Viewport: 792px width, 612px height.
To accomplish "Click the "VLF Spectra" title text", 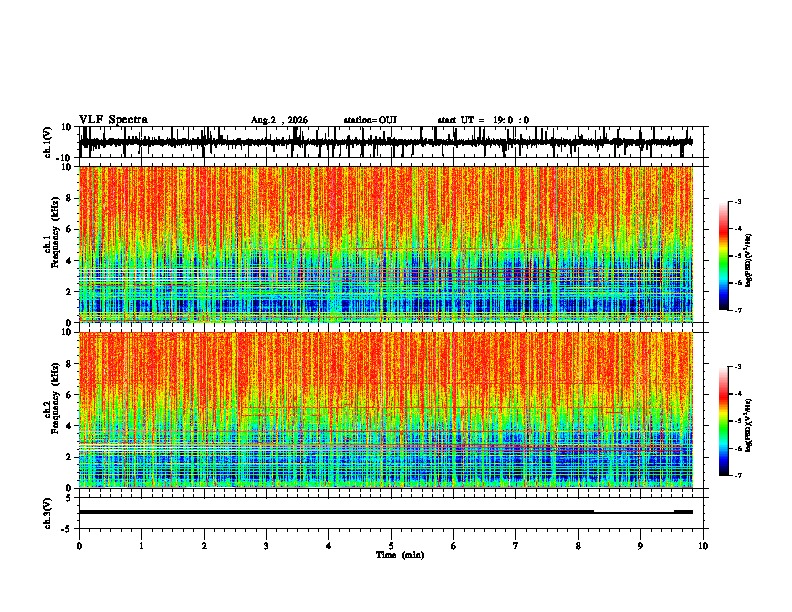I will point(113,120).
